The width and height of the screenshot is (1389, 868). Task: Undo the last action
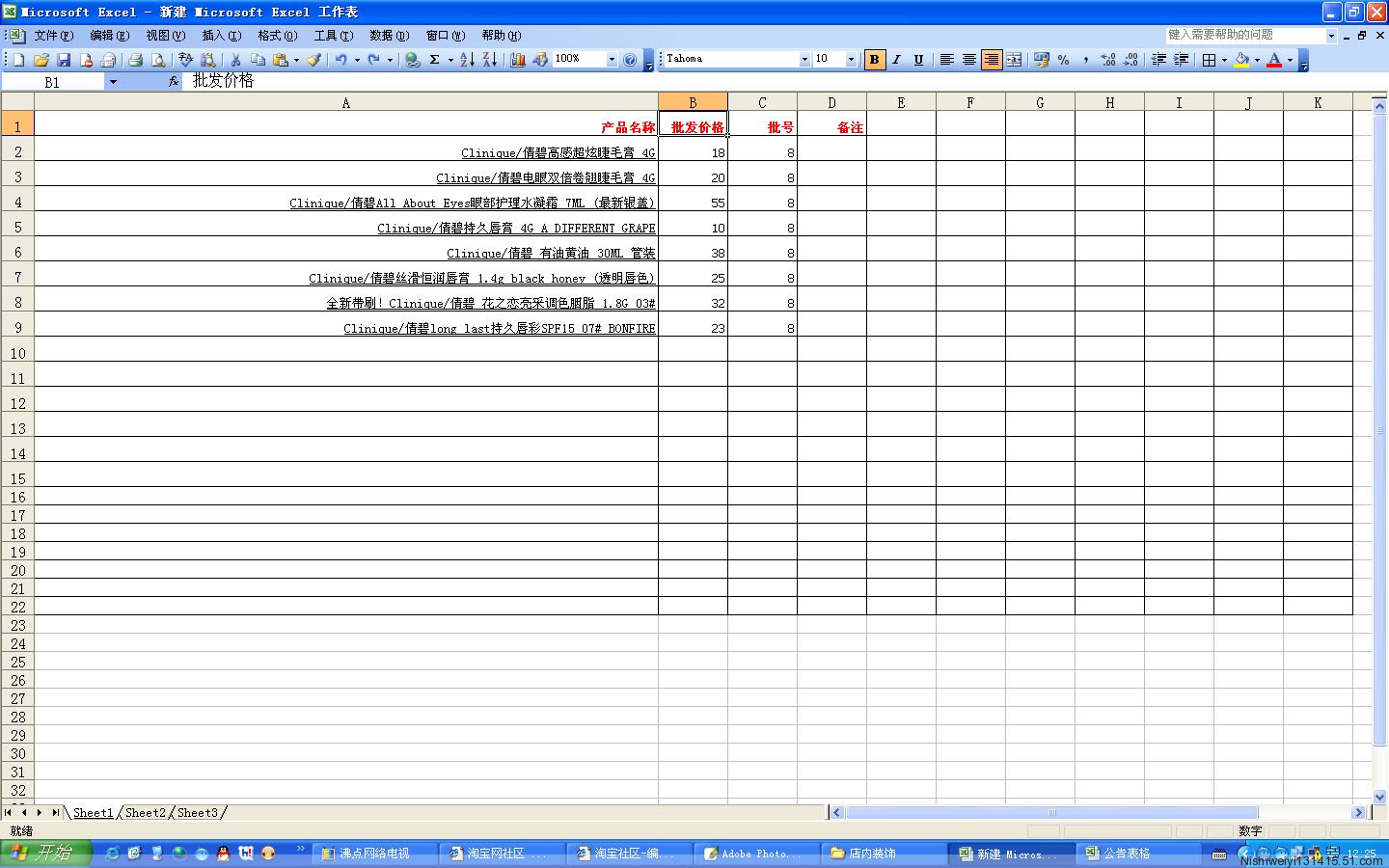341,60
